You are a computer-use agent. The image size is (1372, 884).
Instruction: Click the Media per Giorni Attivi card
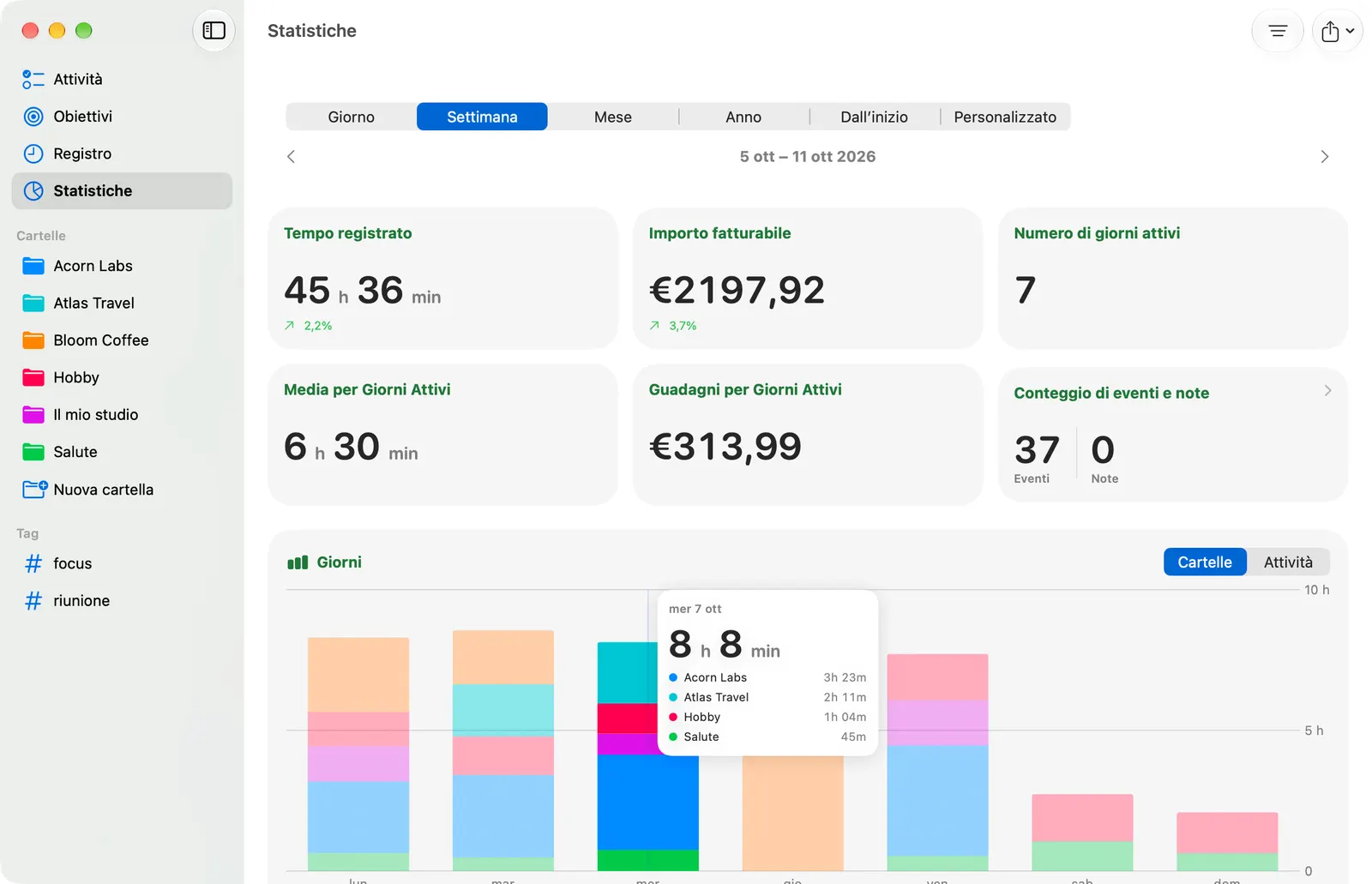(x=442, y=434)
